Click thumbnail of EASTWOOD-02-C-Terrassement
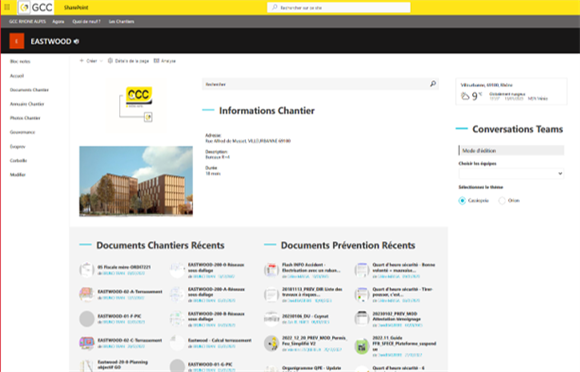The width and height of the screenshot is (580, 372). coord(87,343)
